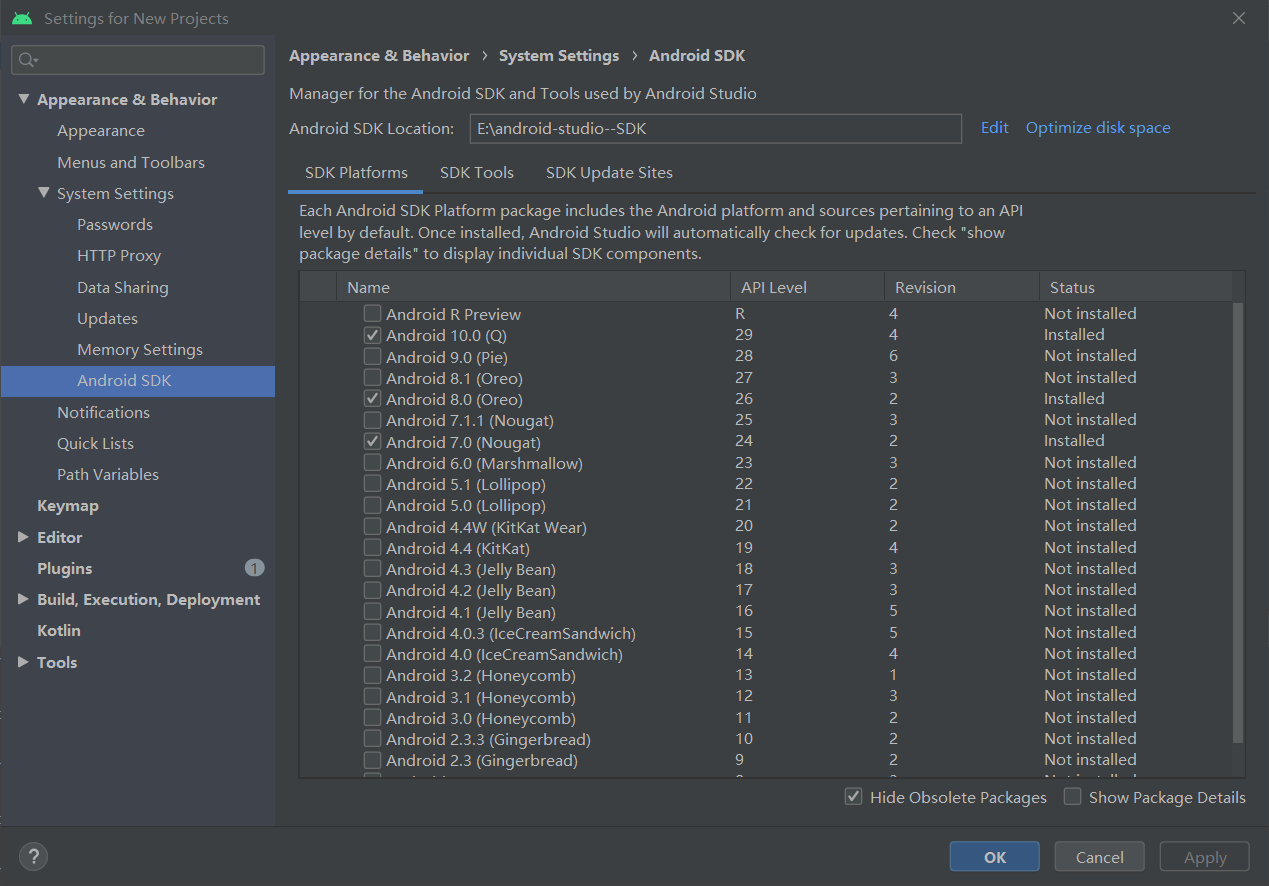Check the Android 4.3 (Jelly Bean) checkbox

click(372, 569)
